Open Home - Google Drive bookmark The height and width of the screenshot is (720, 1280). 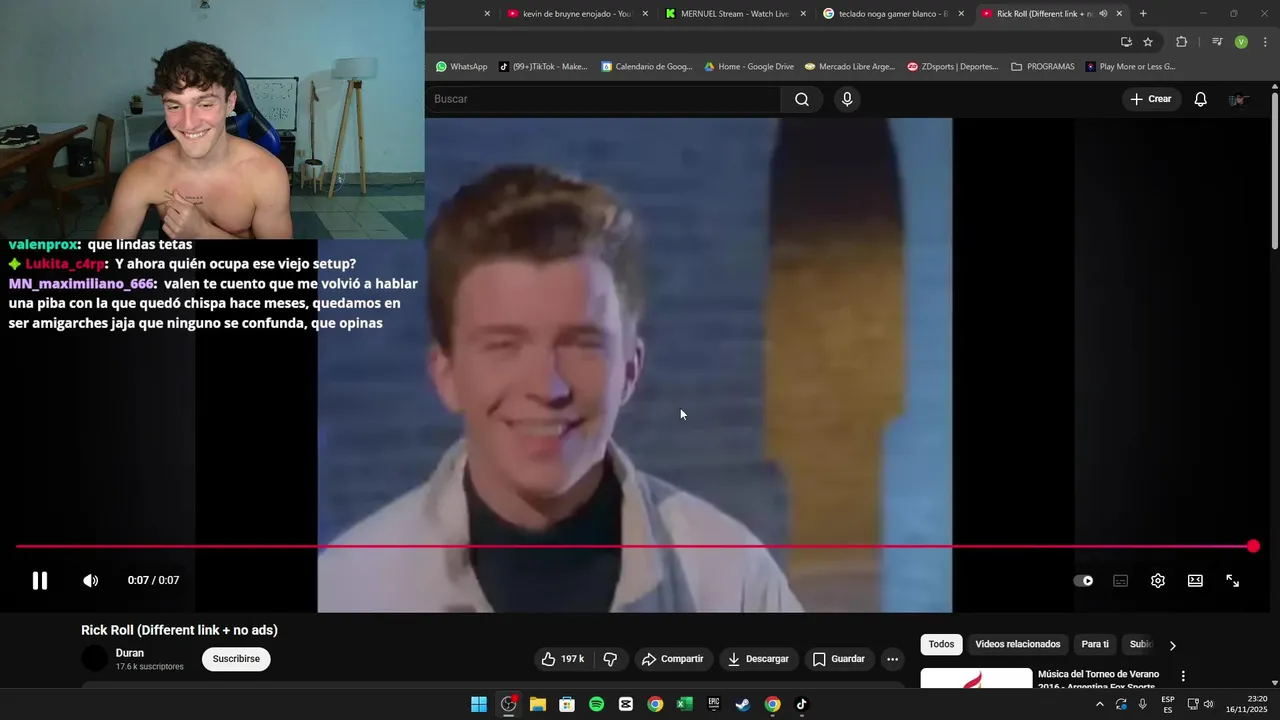coord(749,67)
